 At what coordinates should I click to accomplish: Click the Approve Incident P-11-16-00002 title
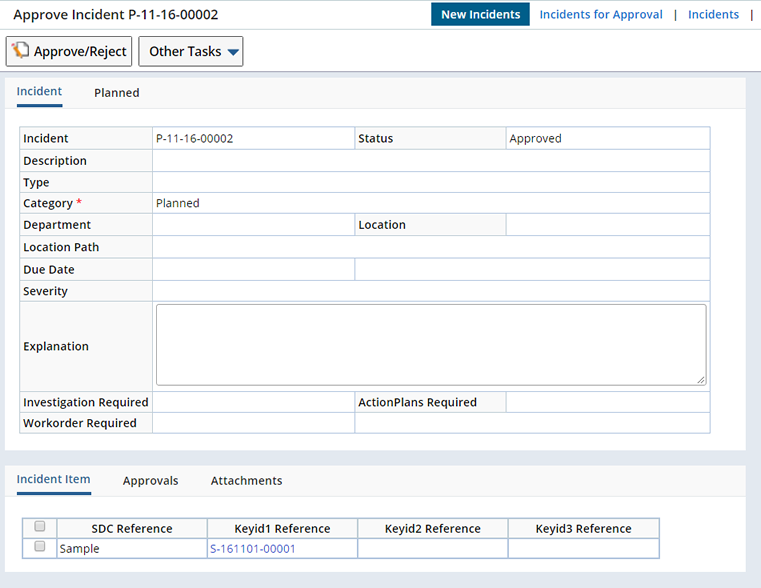coord(116,15)
